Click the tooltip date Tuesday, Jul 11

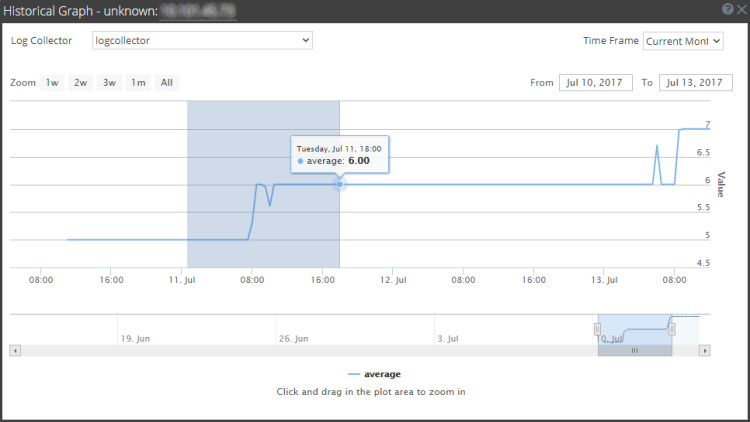pyautogui.click(x=339, y=149)
